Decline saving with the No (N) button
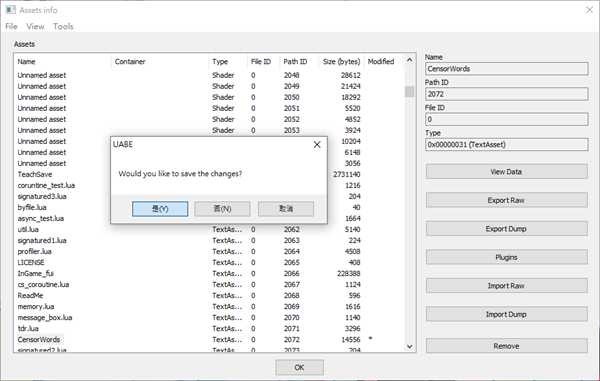Screen dimensions: 600x381 click(222, 209)
